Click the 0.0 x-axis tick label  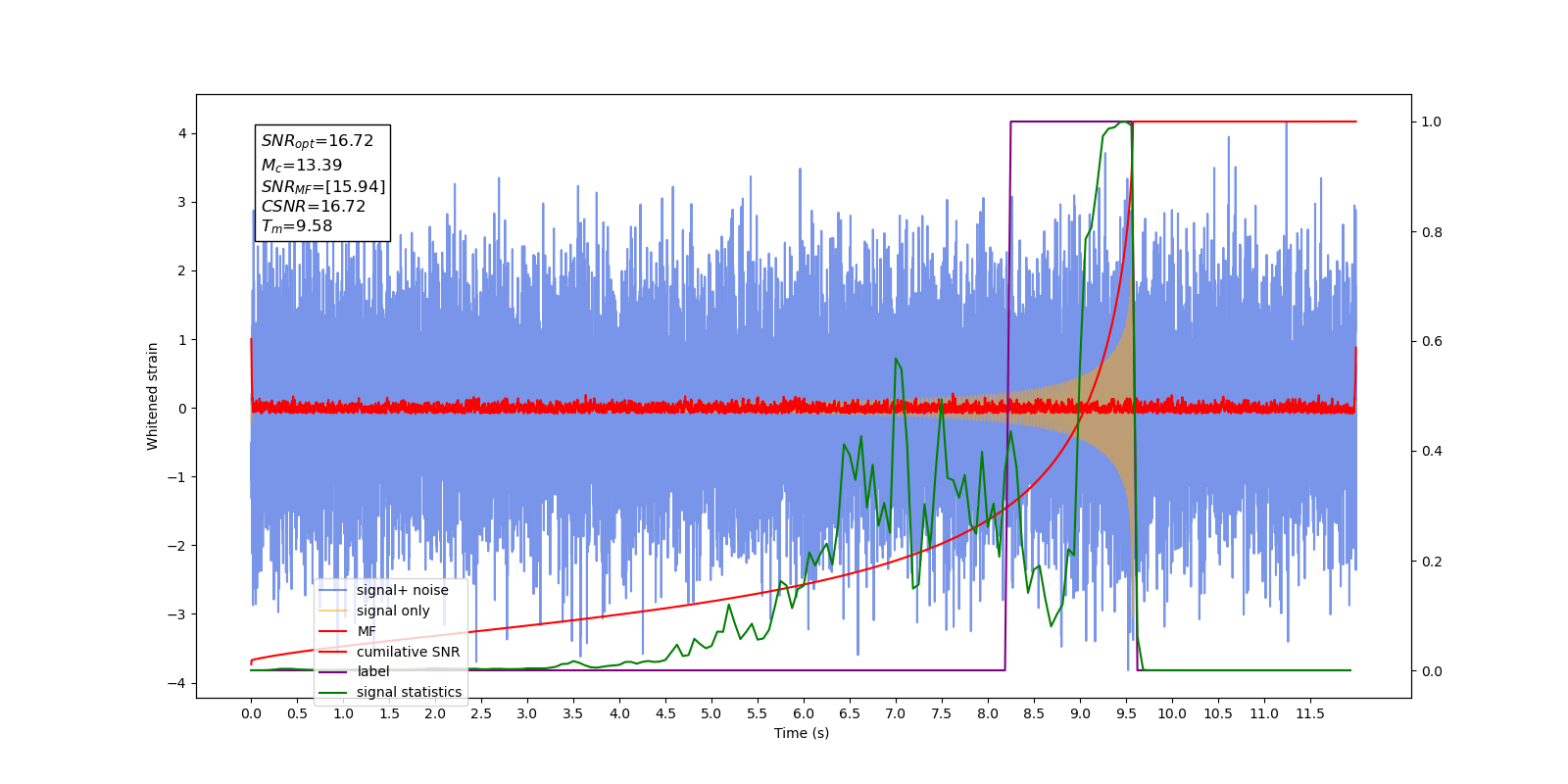[251, 713]
